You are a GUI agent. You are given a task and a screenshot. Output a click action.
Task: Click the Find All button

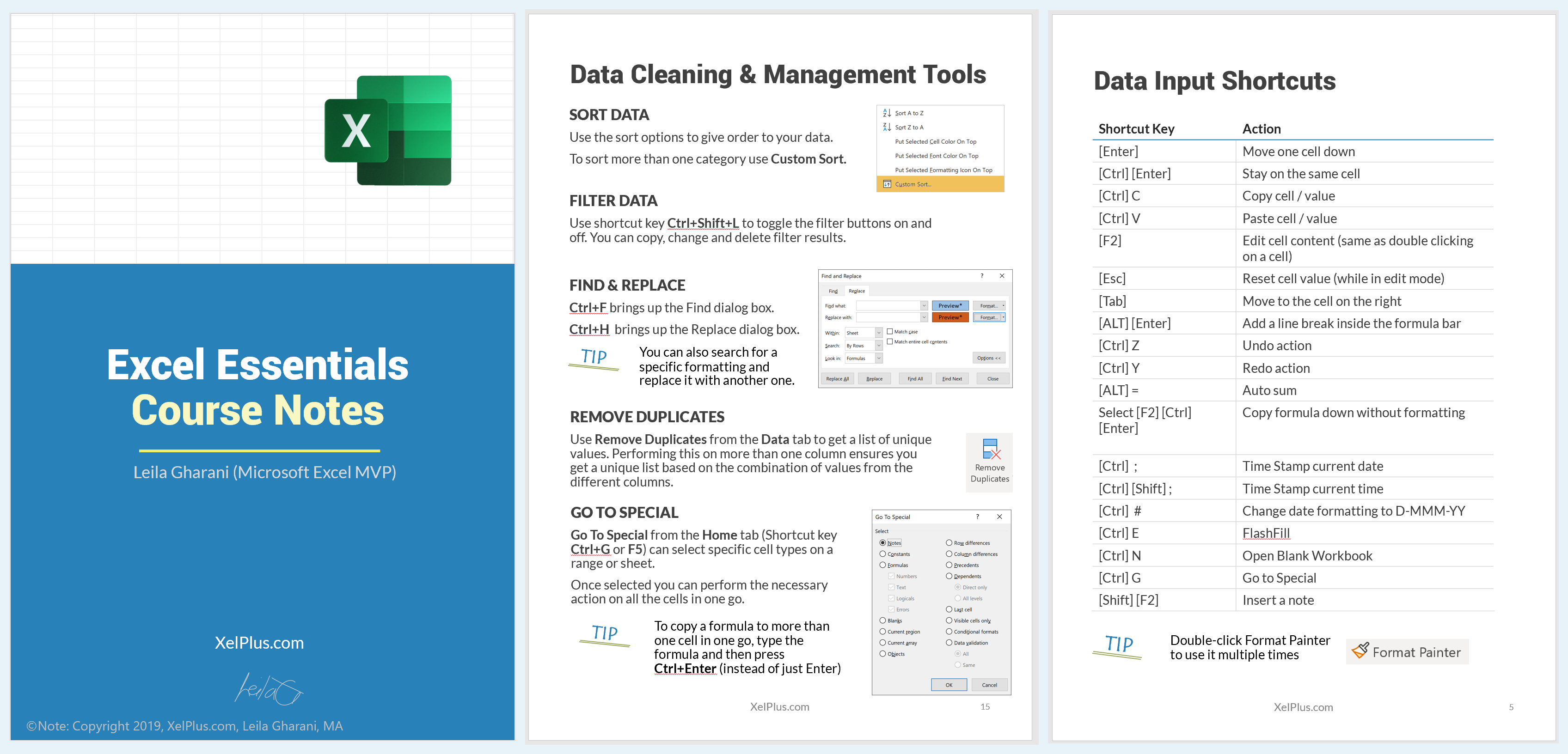click(915, 378)
